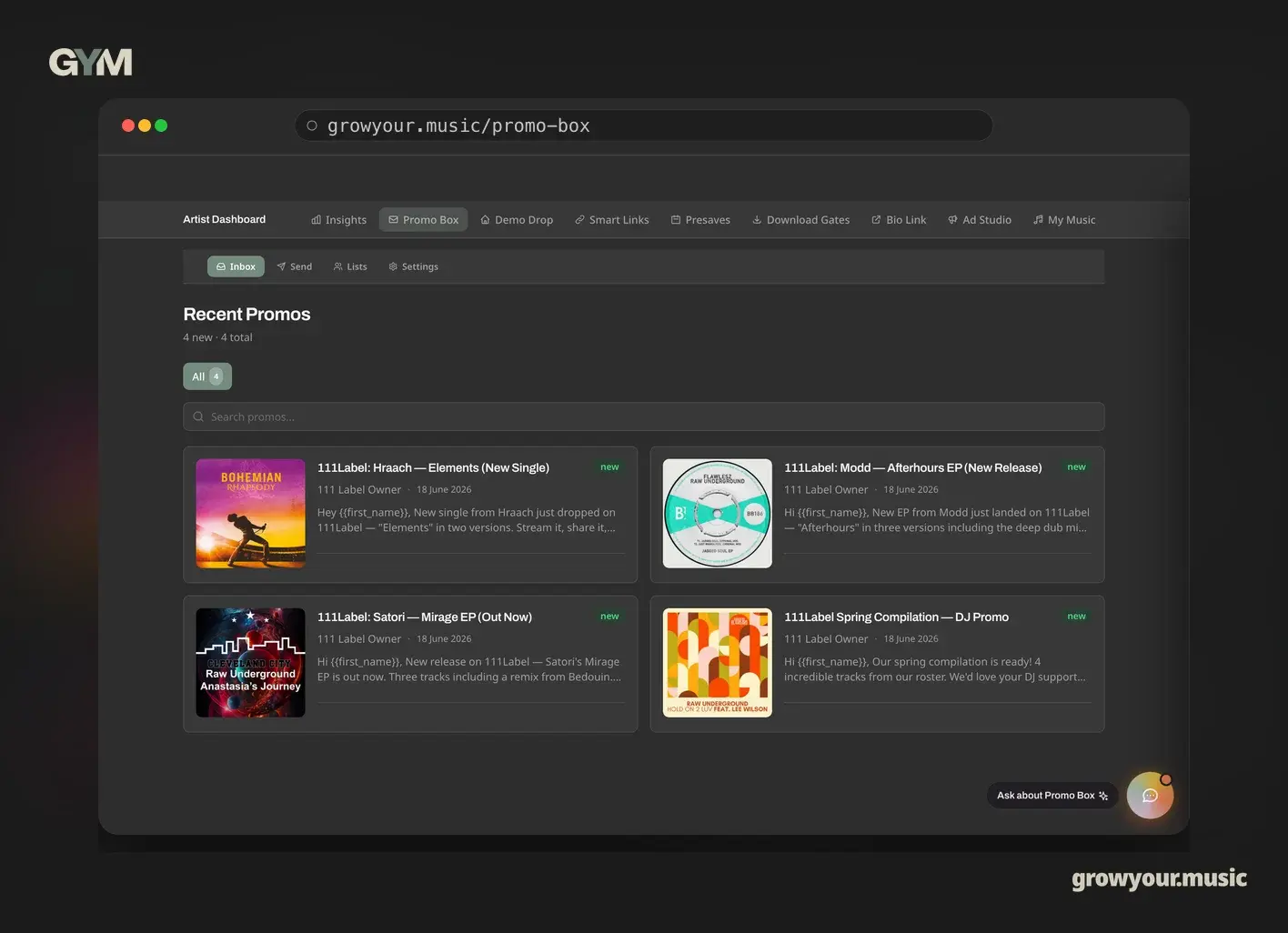This screenshot has width=1288, height=933.
Task: Open the chat assistant bubble icon
Action: pyautogui.click(x=1150, y=796)
